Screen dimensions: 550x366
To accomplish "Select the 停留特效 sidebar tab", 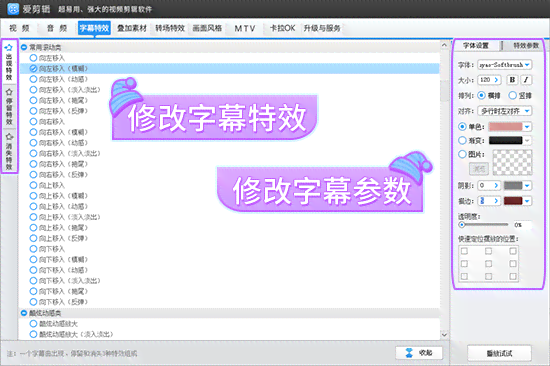I will click(9, 107).
